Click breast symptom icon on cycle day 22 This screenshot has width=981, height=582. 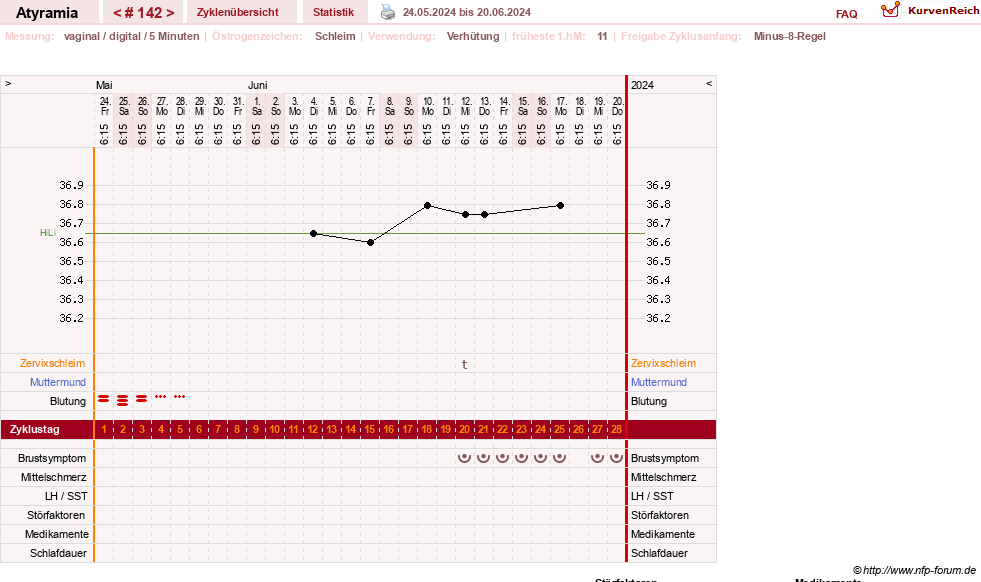click(502, 458)
